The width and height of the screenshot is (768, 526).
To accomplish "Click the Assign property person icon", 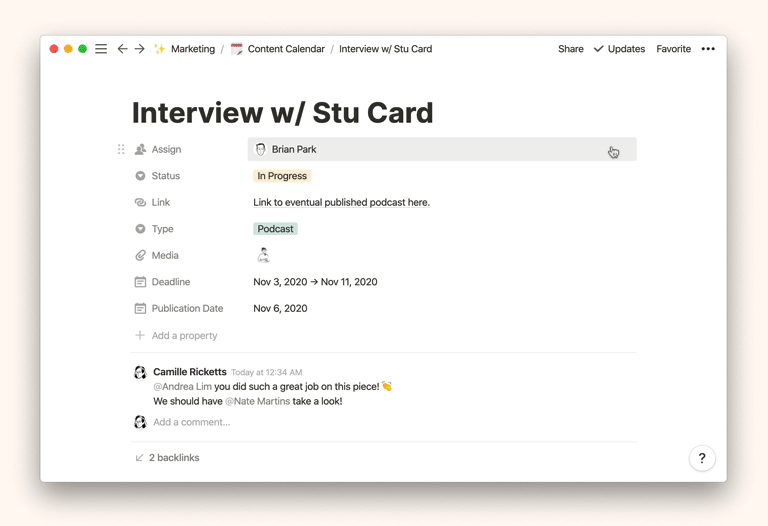I will coord(140,149).
